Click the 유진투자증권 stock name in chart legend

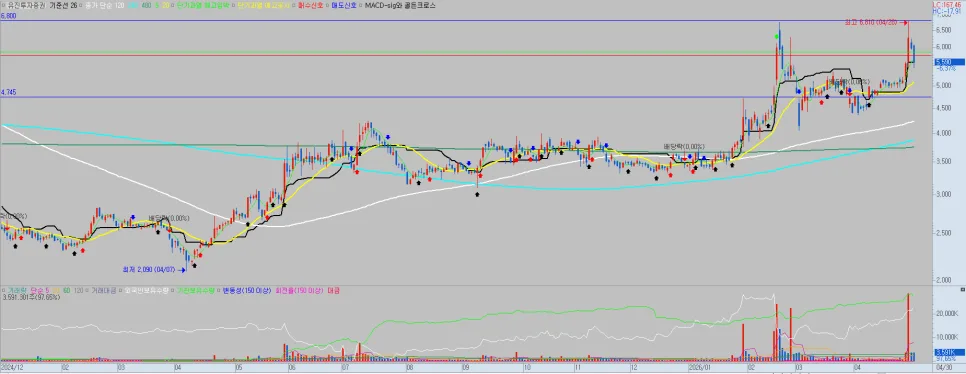click(27, 5)
